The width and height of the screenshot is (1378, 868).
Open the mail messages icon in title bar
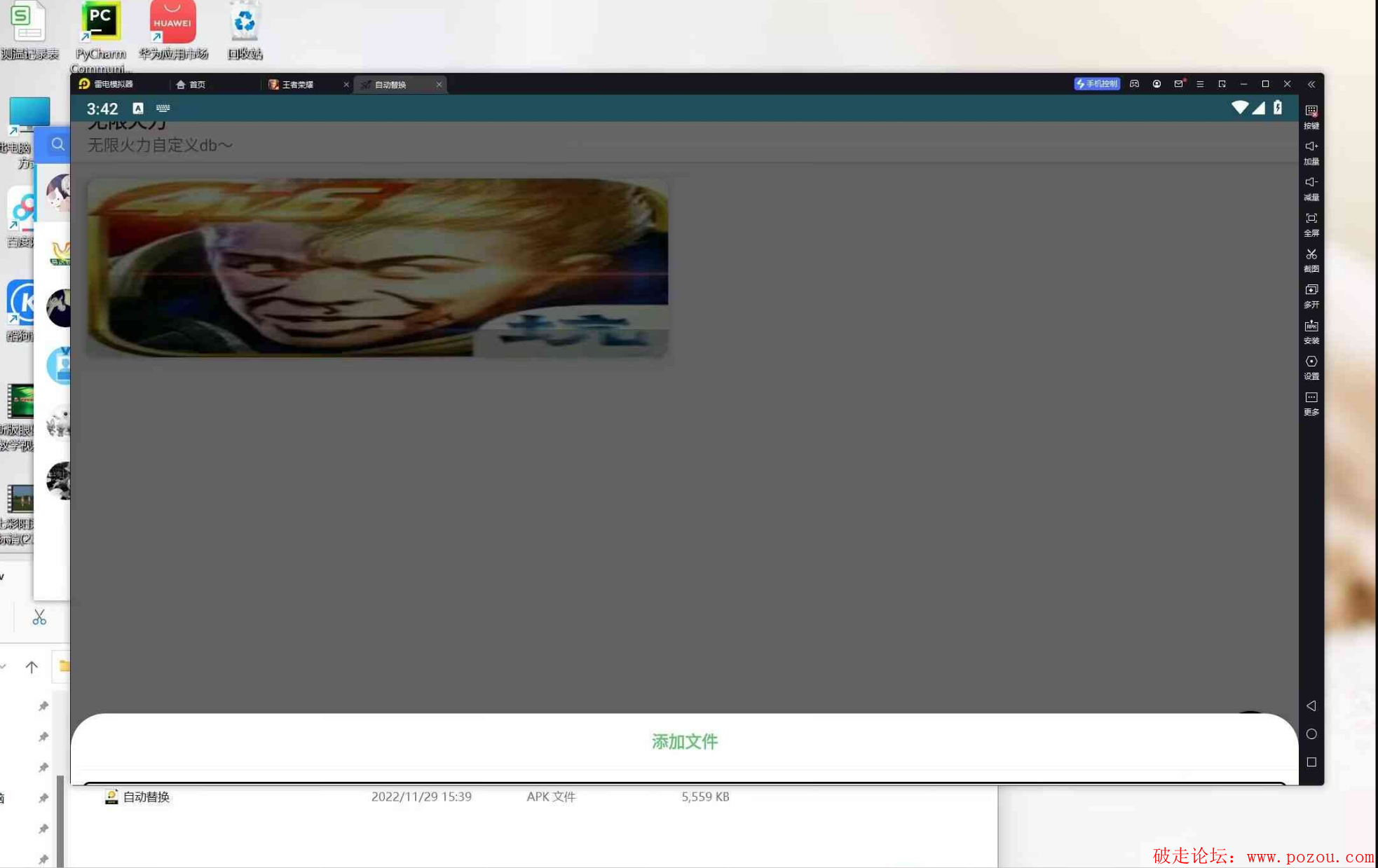(1178, 84)
